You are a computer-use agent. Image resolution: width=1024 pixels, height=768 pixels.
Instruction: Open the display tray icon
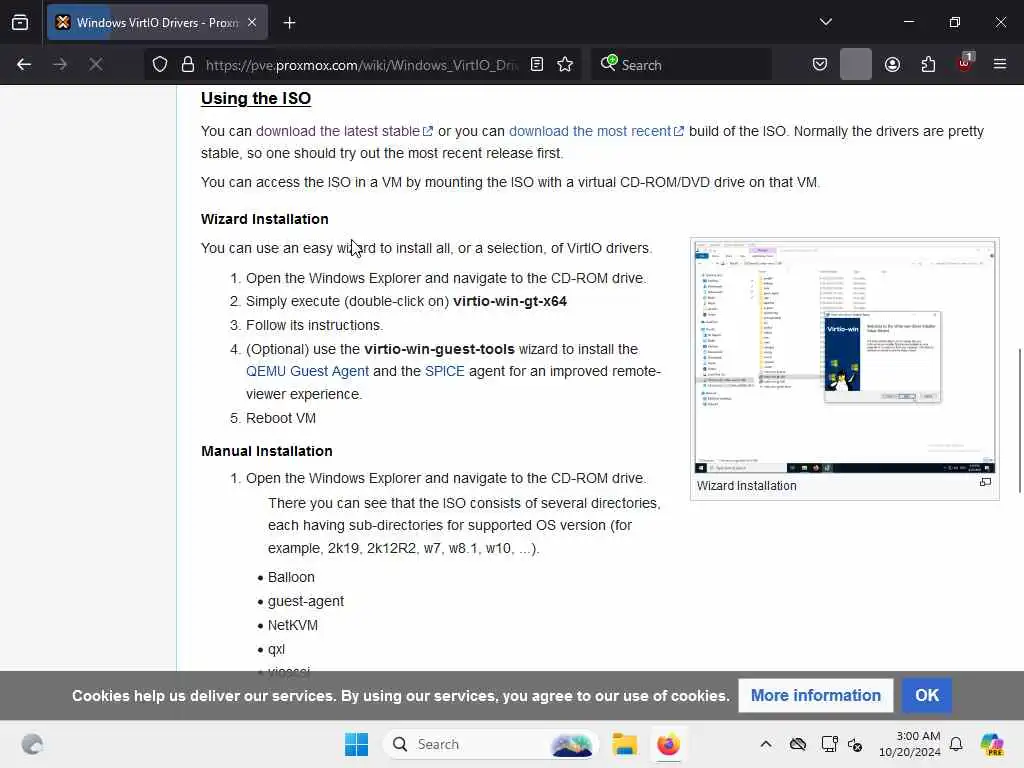829,744
